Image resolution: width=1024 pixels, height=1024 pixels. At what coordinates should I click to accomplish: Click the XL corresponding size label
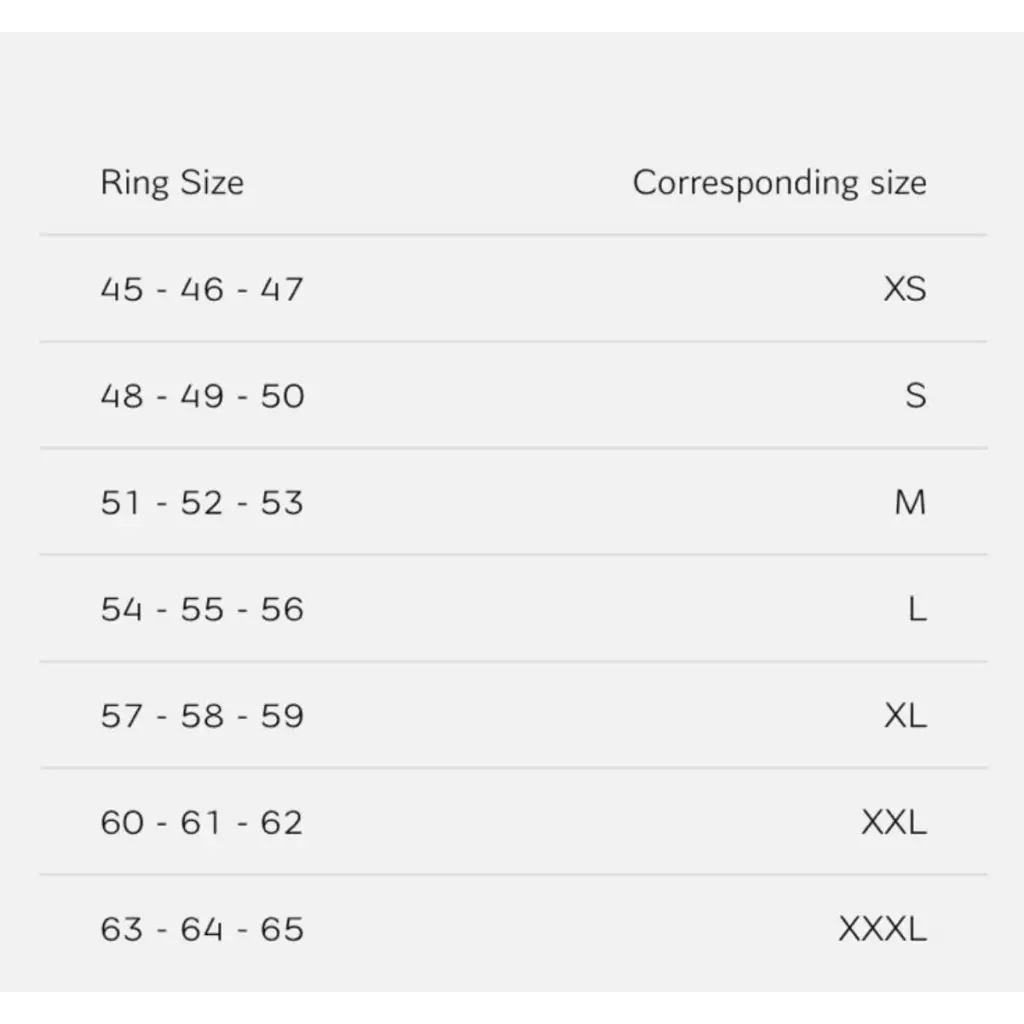[905, 716]
